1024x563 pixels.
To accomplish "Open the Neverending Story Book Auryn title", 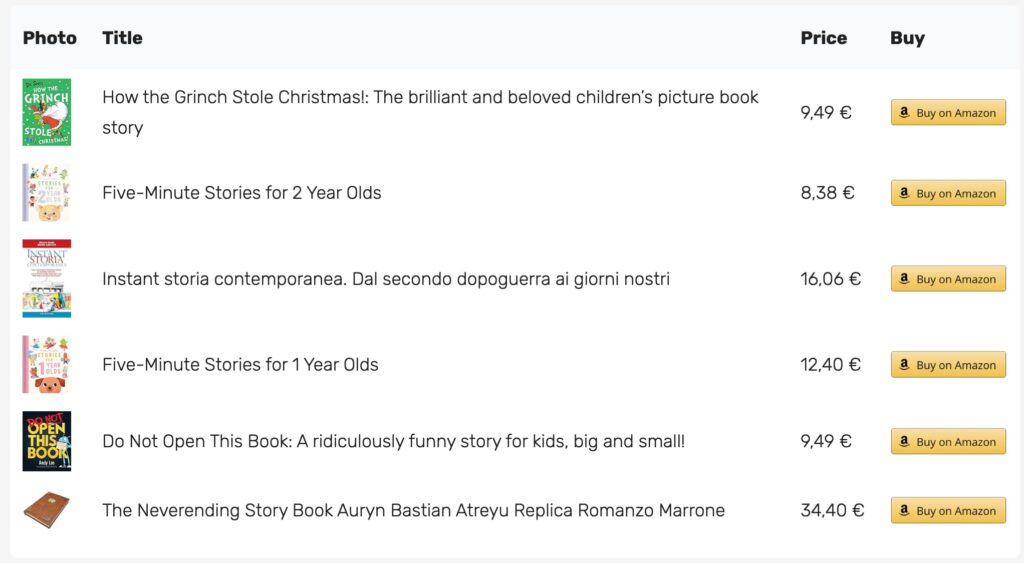I will pyautogui.click(x=413, y=510).
